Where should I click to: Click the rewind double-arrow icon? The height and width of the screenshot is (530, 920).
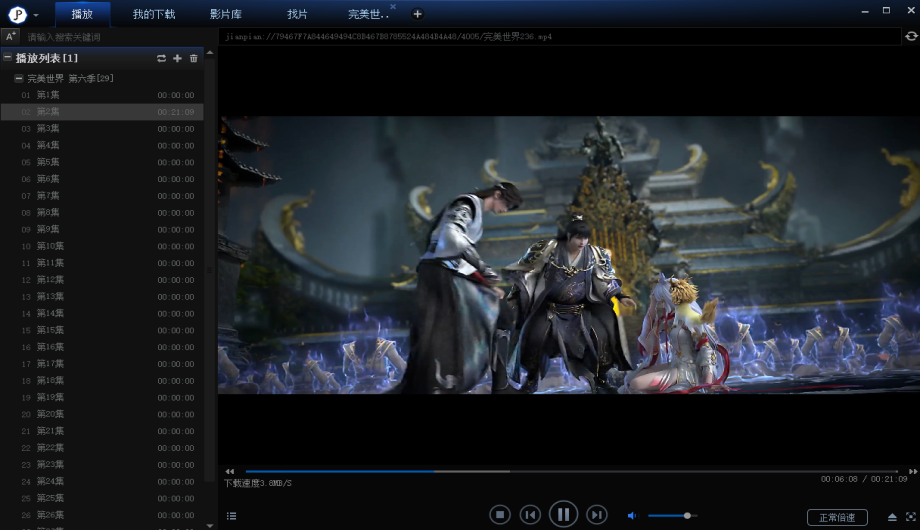click(x=229, y=471)
